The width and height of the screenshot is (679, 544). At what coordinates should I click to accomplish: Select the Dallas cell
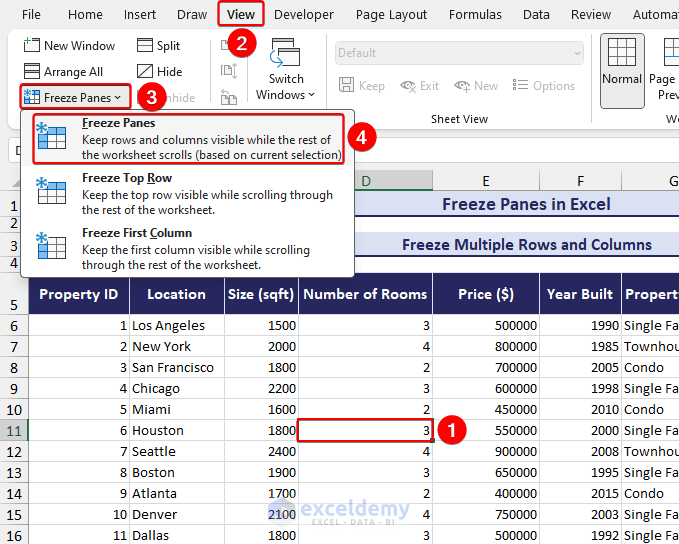(177, 535)
